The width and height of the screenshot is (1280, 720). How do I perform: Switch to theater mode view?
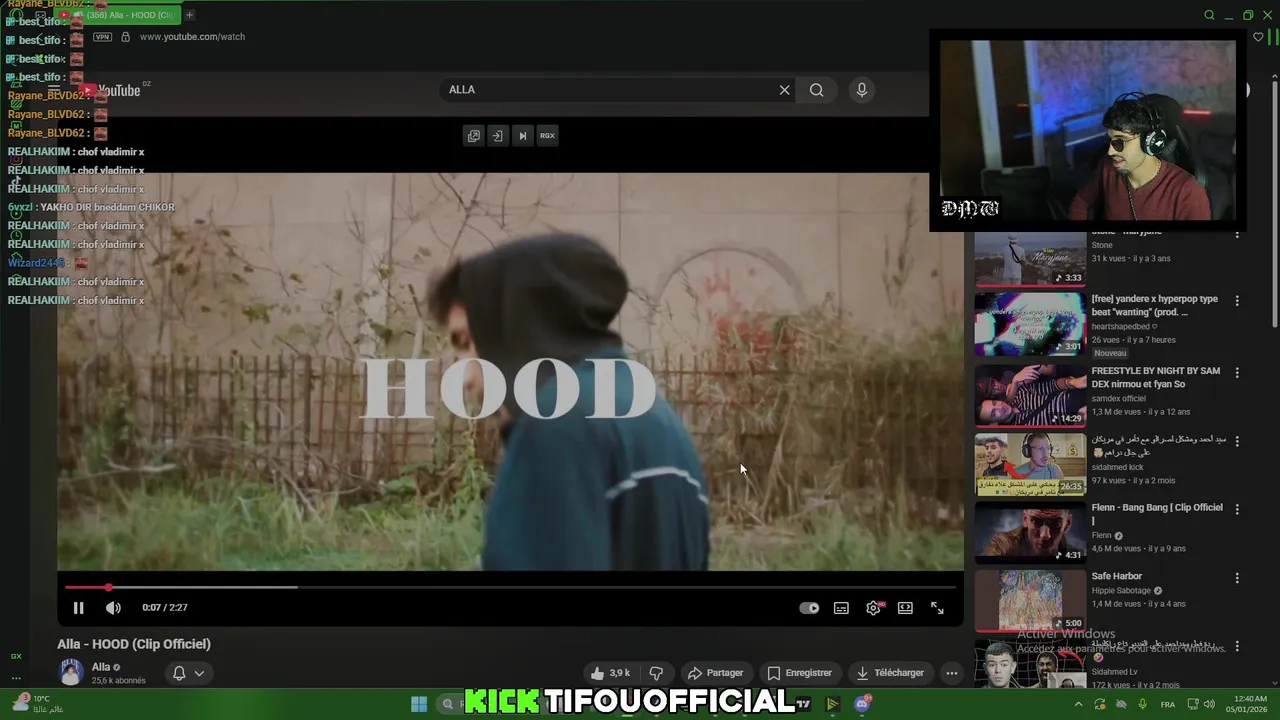click(905, 608)
